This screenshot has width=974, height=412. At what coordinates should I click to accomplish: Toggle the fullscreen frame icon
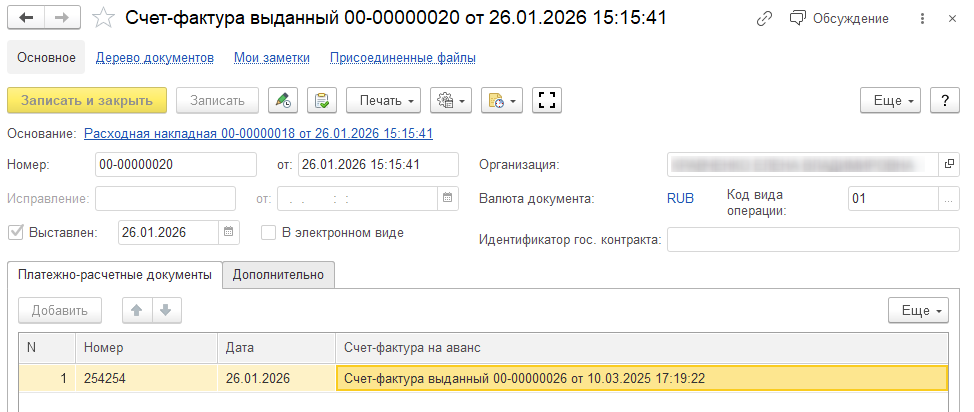546,100
